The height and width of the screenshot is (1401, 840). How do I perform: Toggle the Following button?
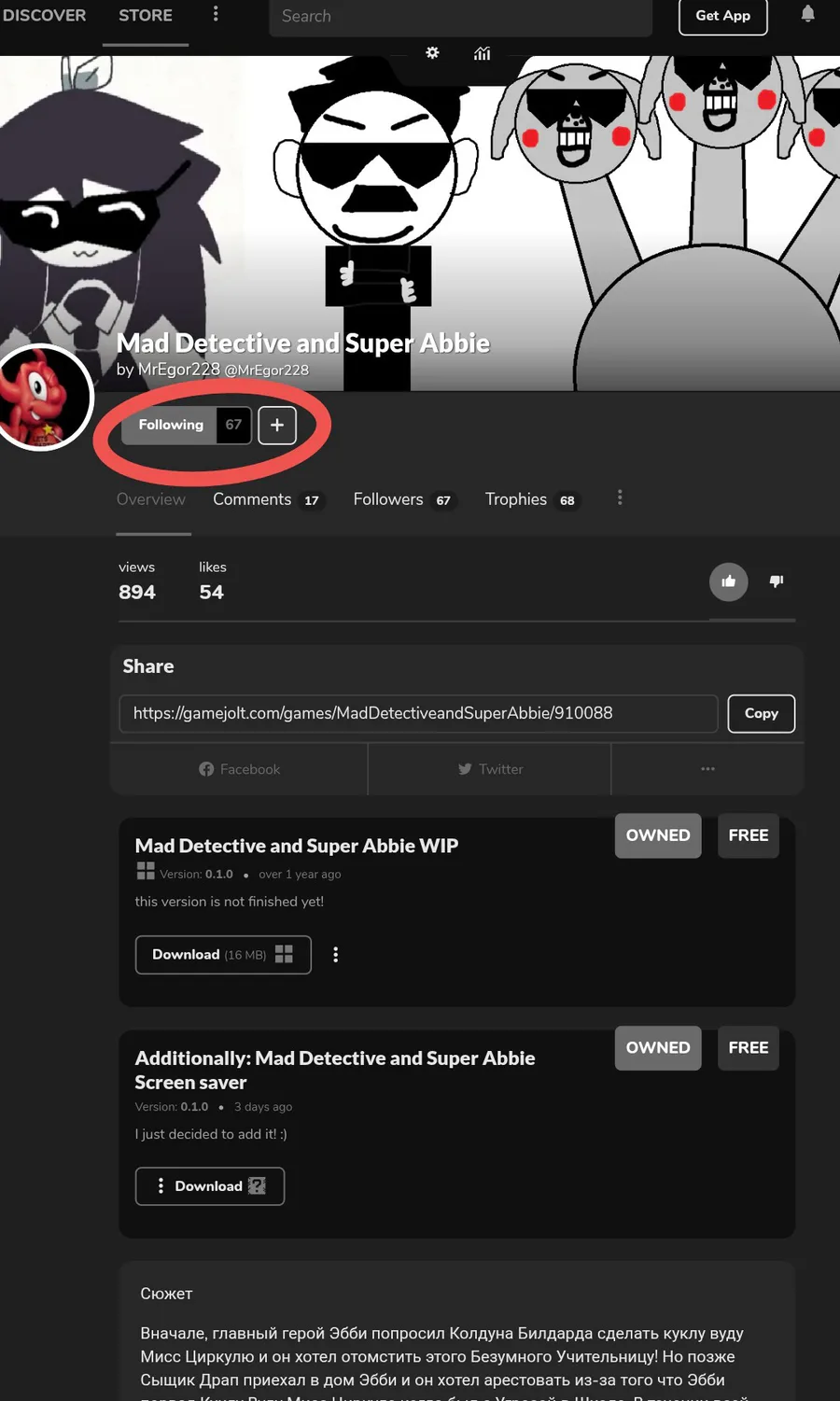[x=171, y=425]
